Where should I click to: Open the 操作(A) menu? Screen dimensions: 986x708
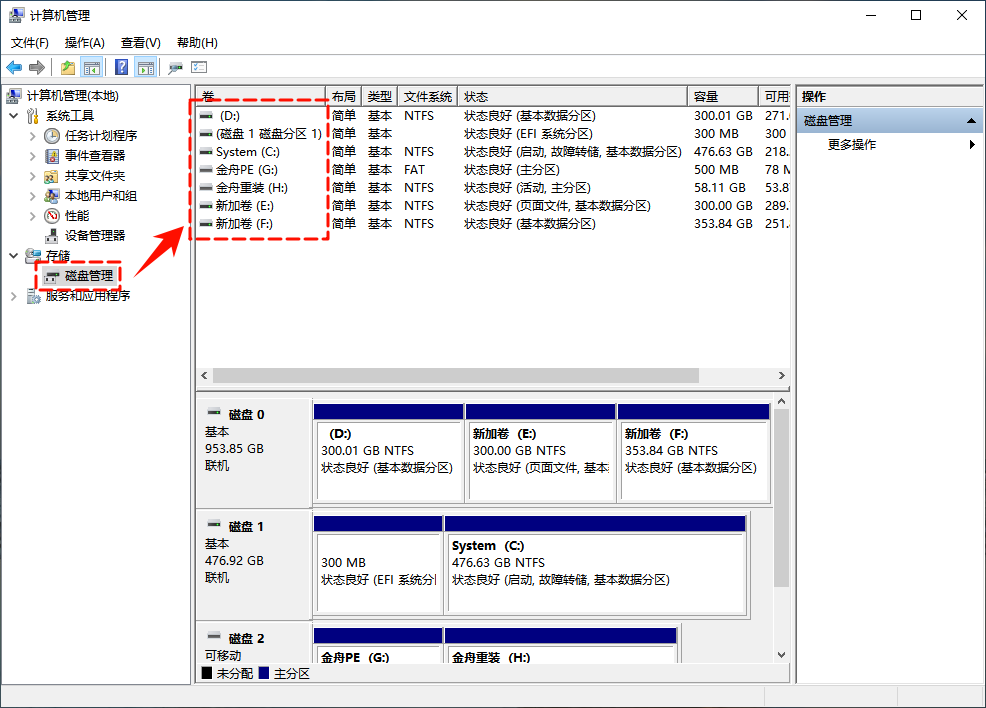tap(84, 42)
